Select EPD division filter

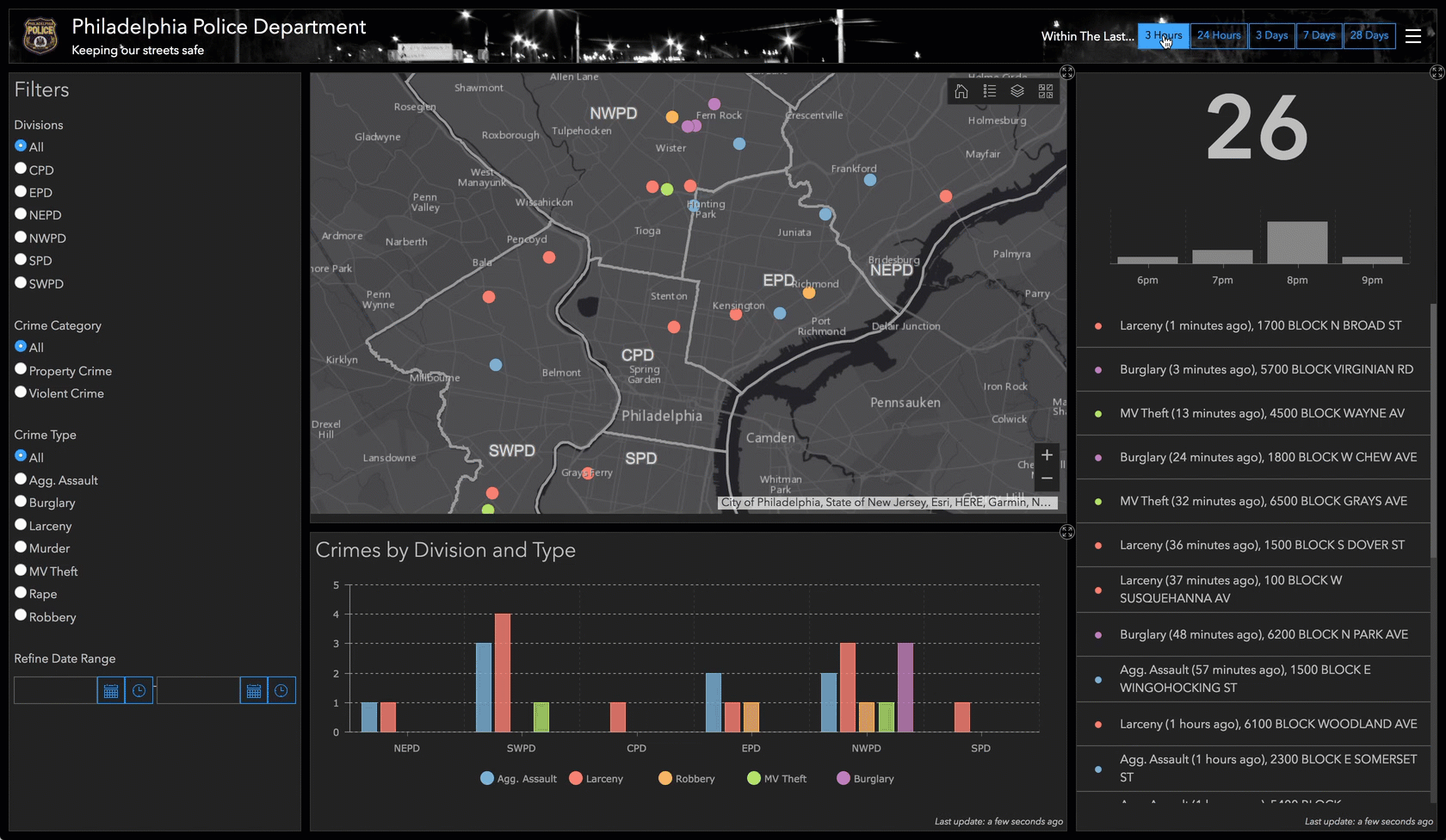pos(21,191)
